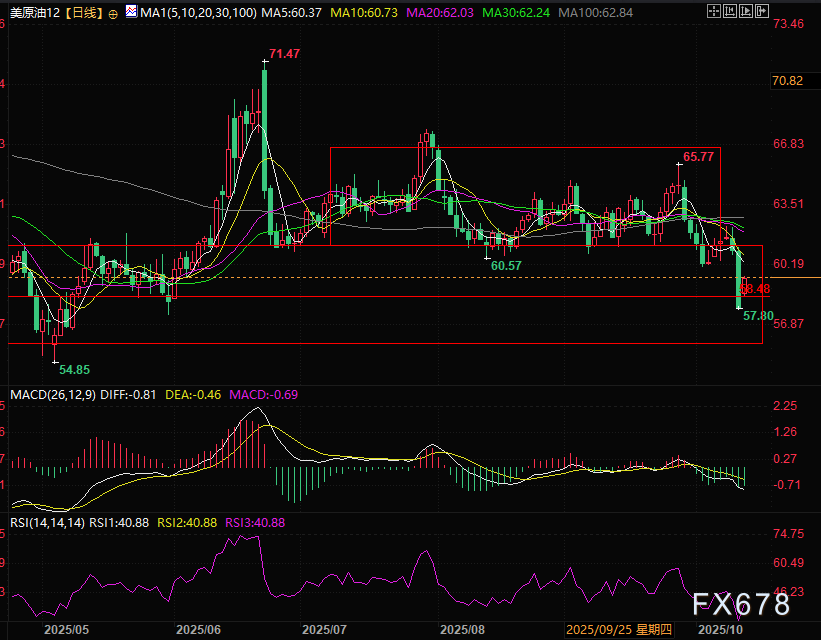Click the 65.77 peak price annotation
The image size is (821, 640).
(698, 157)
